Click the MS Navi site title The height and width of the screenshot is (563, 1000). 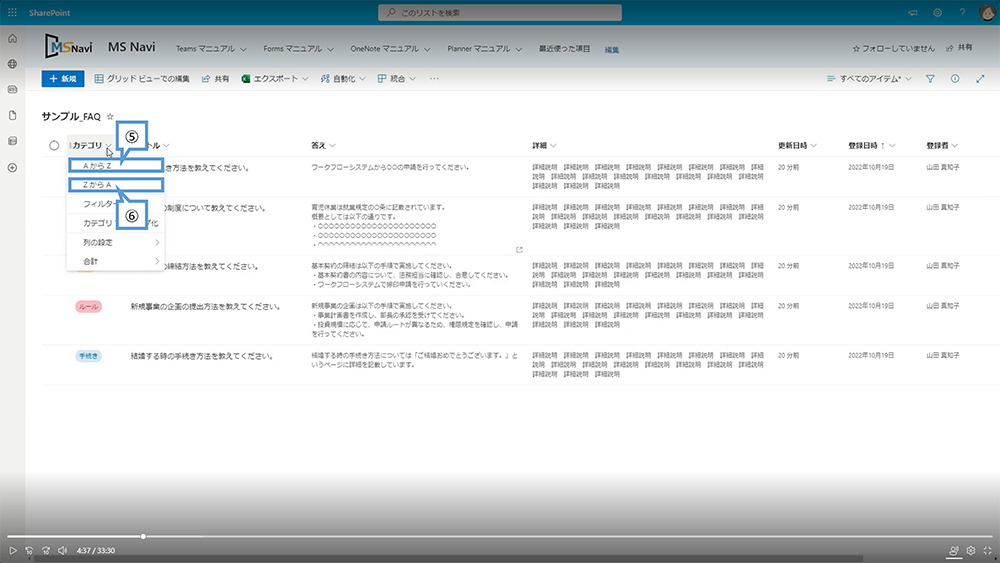pos(131,47)
